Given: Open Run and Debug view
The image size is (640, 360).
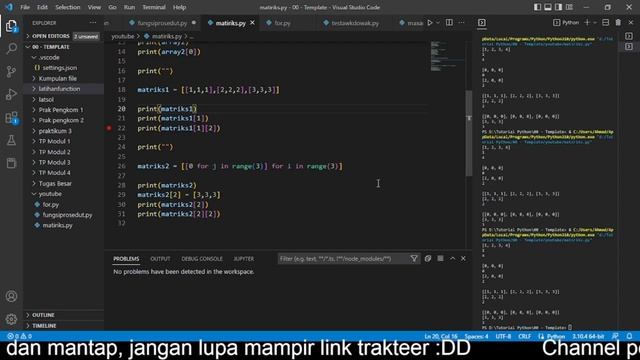Looking at the screenshot, I should (11, 94).
